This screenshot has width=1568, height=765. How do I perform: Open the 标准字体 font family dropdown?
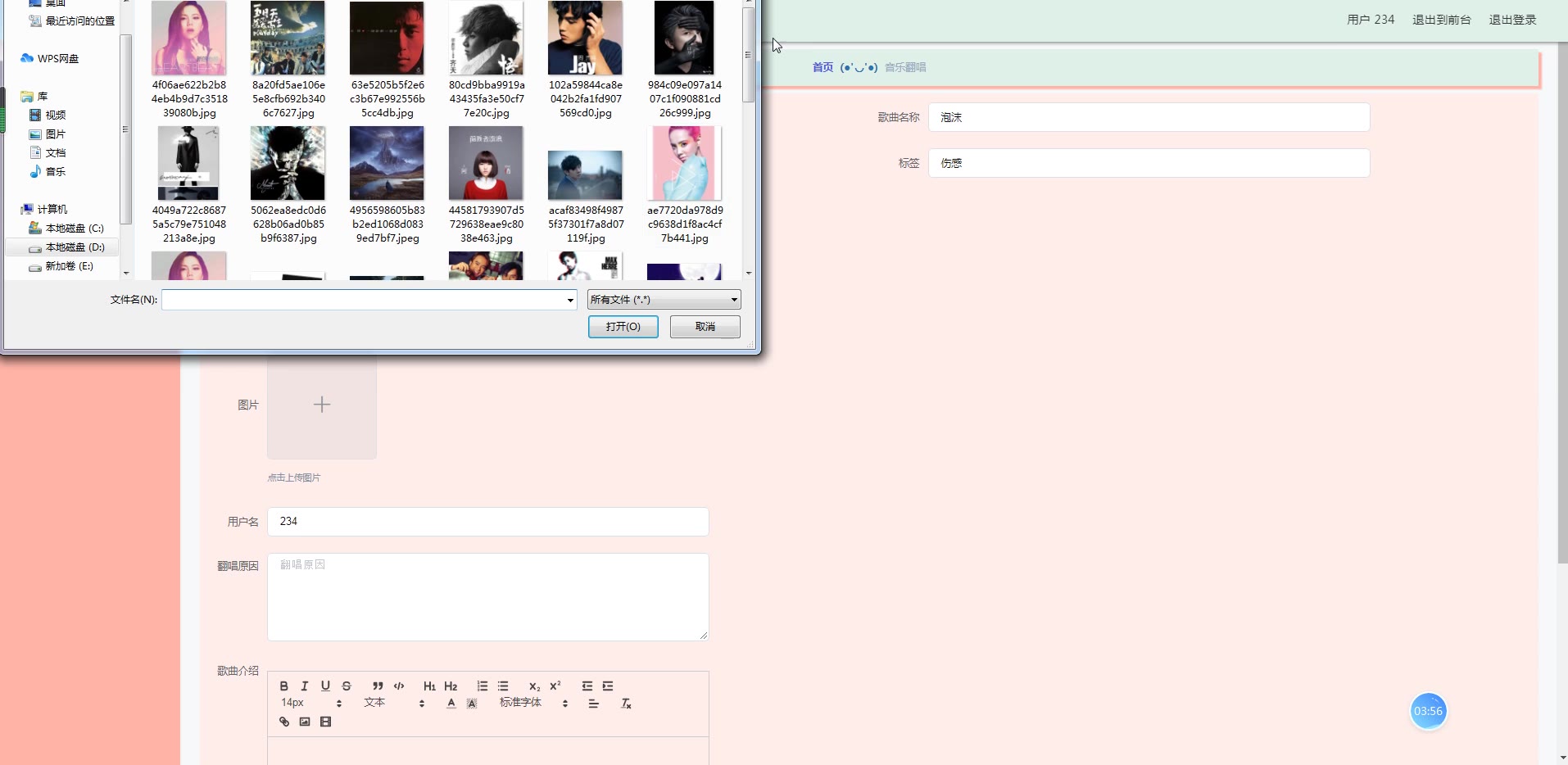click(533, 703)
